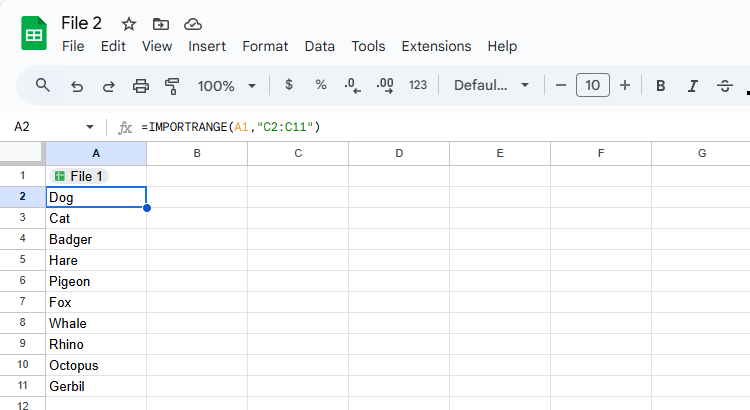
Task: Expand the Name box dropdown arrow
Action: [90, 127]
